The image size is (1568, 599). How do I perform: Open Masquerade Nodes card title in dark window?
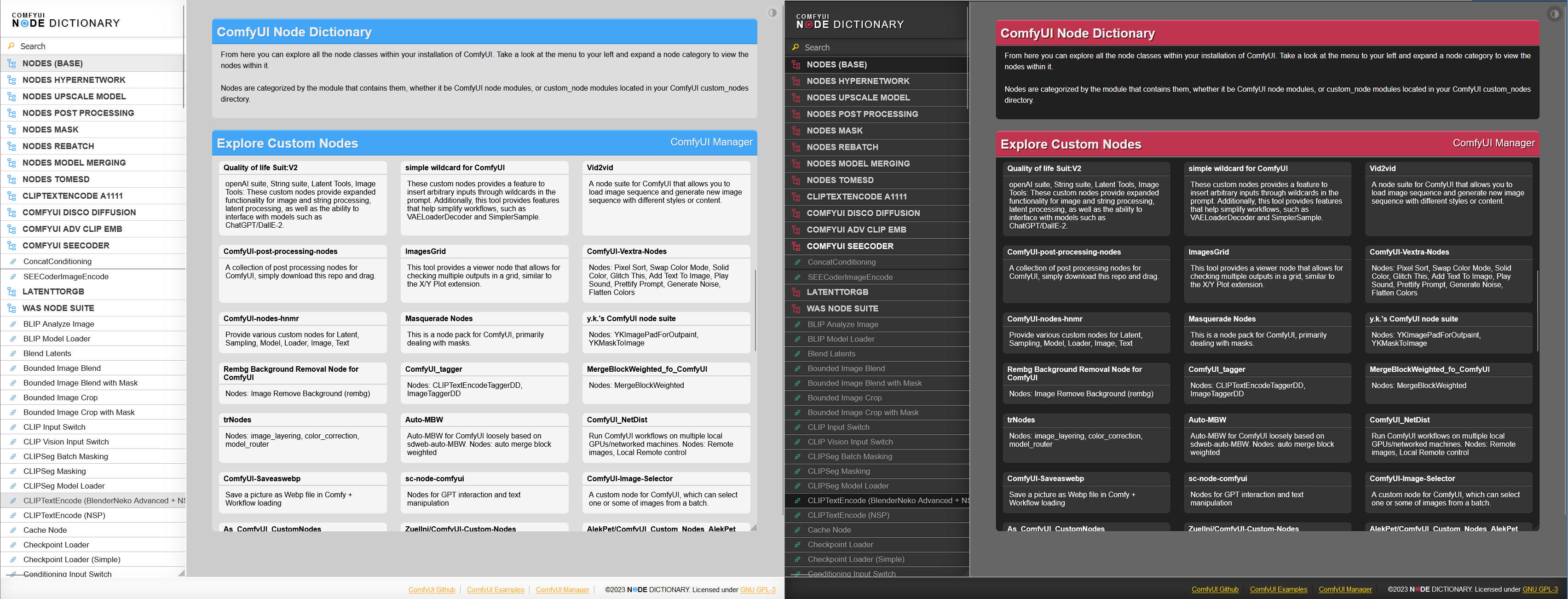coord(1222,318)
